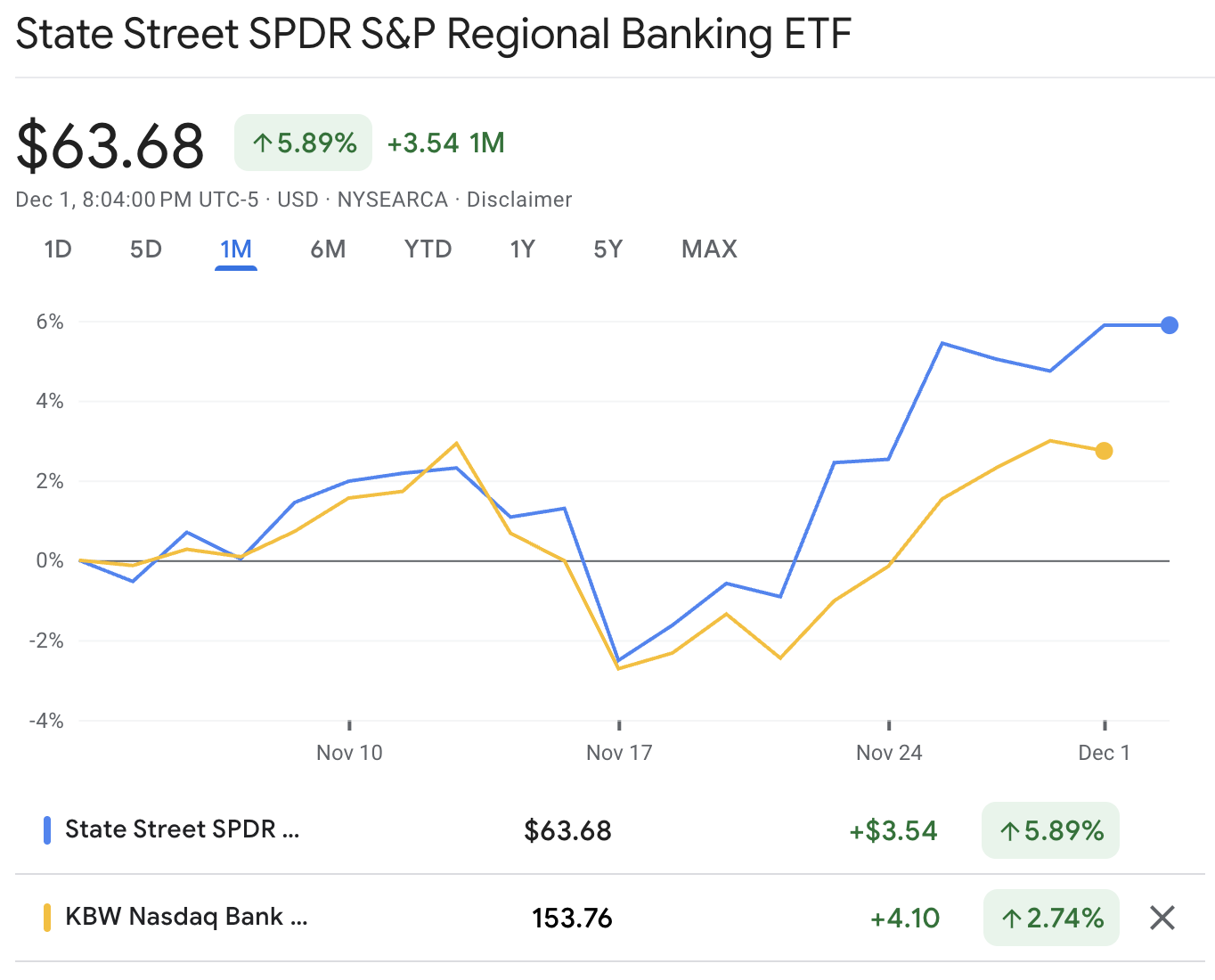Click the yellow endpoint dot on chart
This screenshot has height=980, width=1215.
click(1104, 451)
